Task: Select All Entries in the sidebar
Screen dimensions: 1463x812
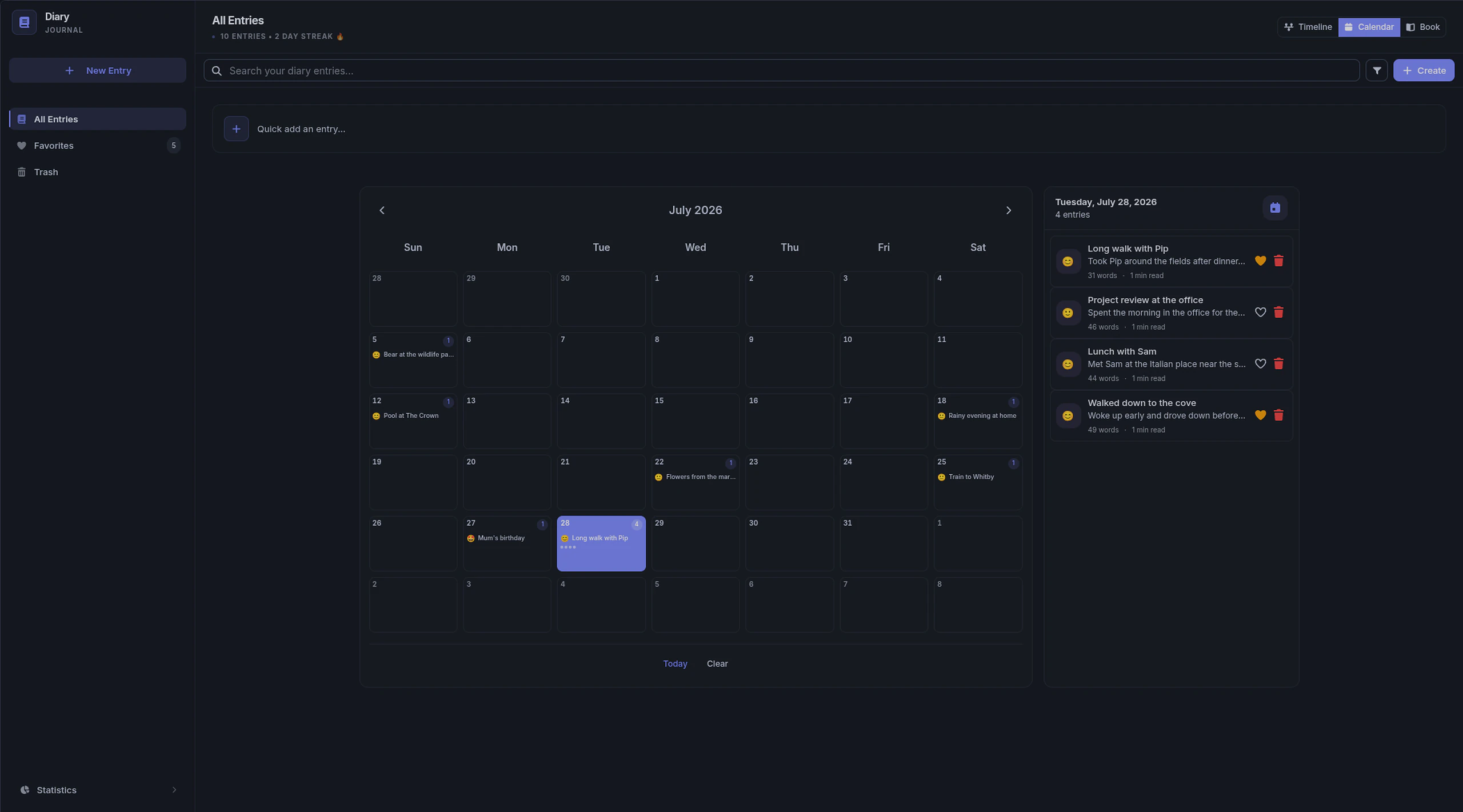Action: click(97, 119)
